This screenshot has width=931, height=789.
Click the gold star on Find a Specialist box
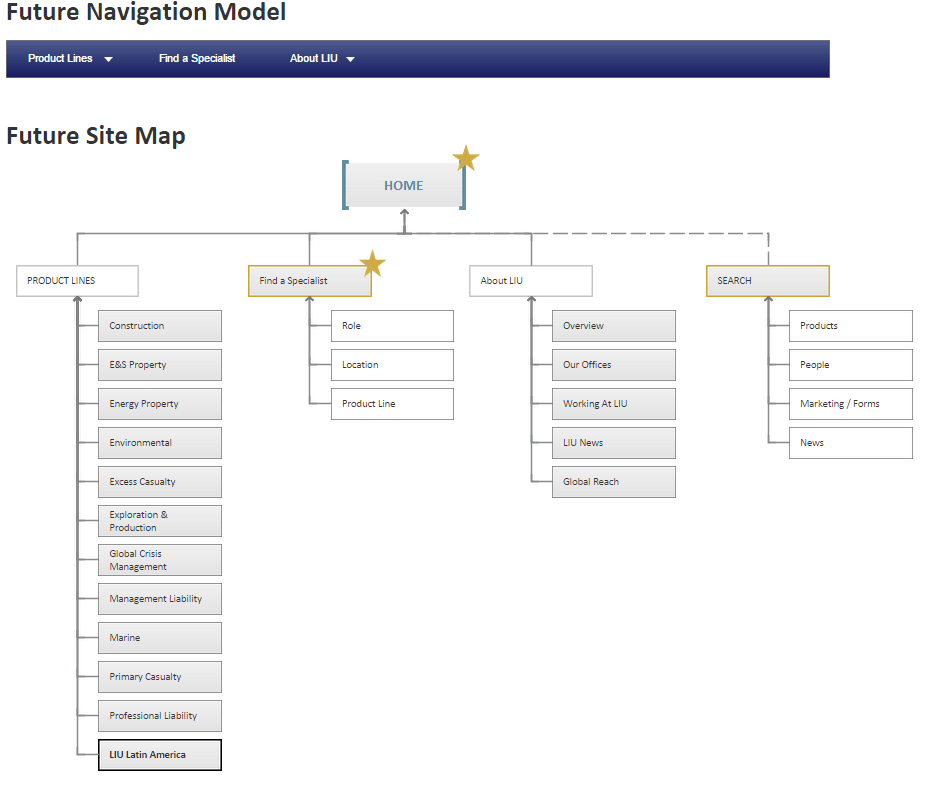pos(373,263)
